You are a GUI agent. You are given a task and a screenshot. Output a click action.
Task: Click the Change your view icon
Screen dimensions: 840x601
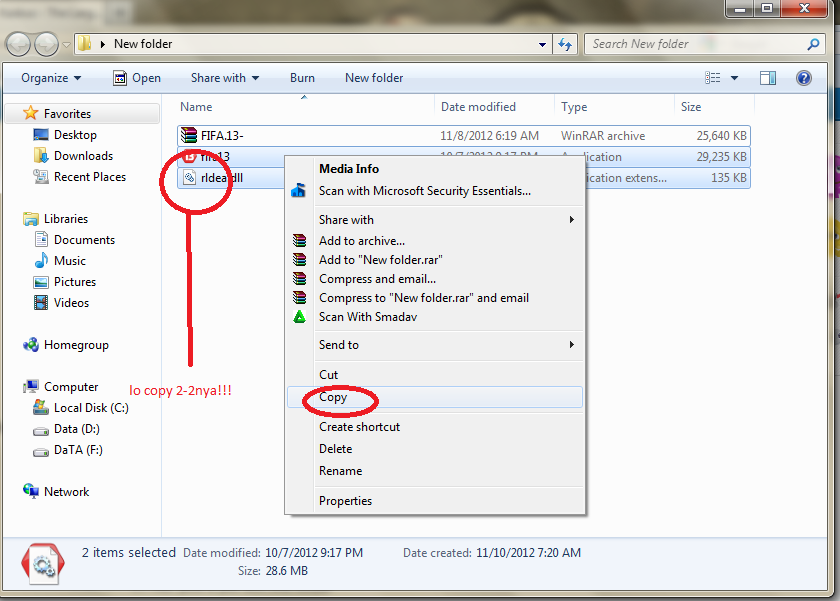(x=712, y=78)
